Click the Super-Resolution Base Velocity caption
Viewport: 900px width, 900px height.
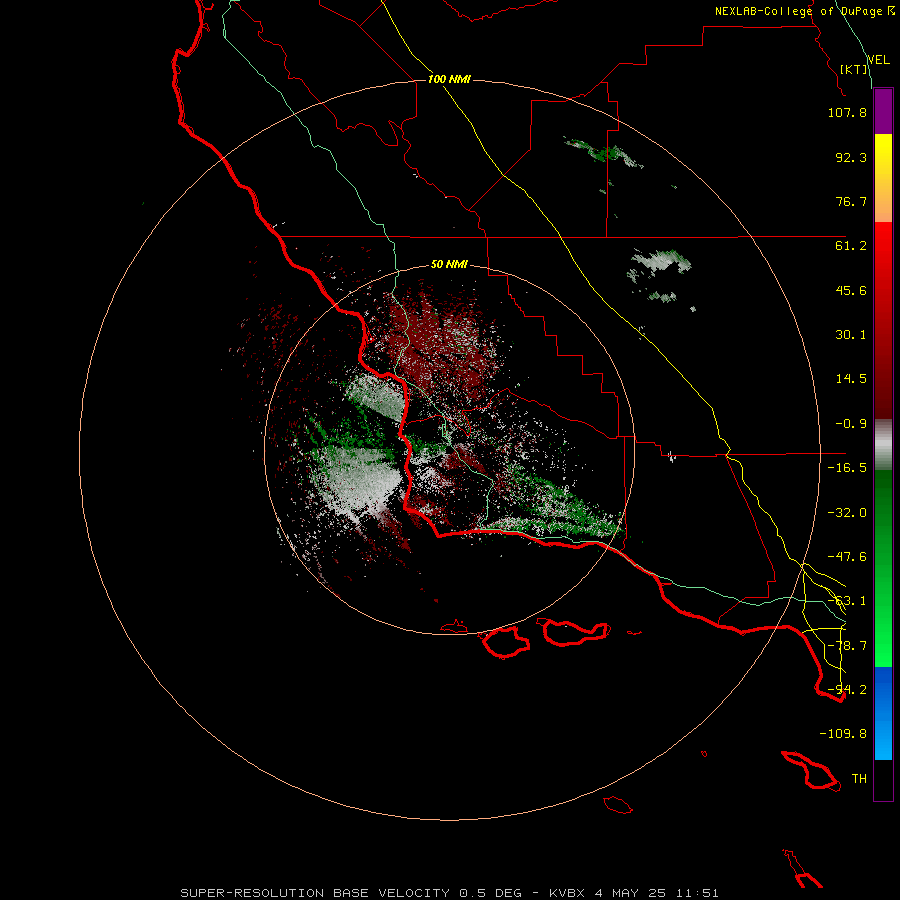449,893
